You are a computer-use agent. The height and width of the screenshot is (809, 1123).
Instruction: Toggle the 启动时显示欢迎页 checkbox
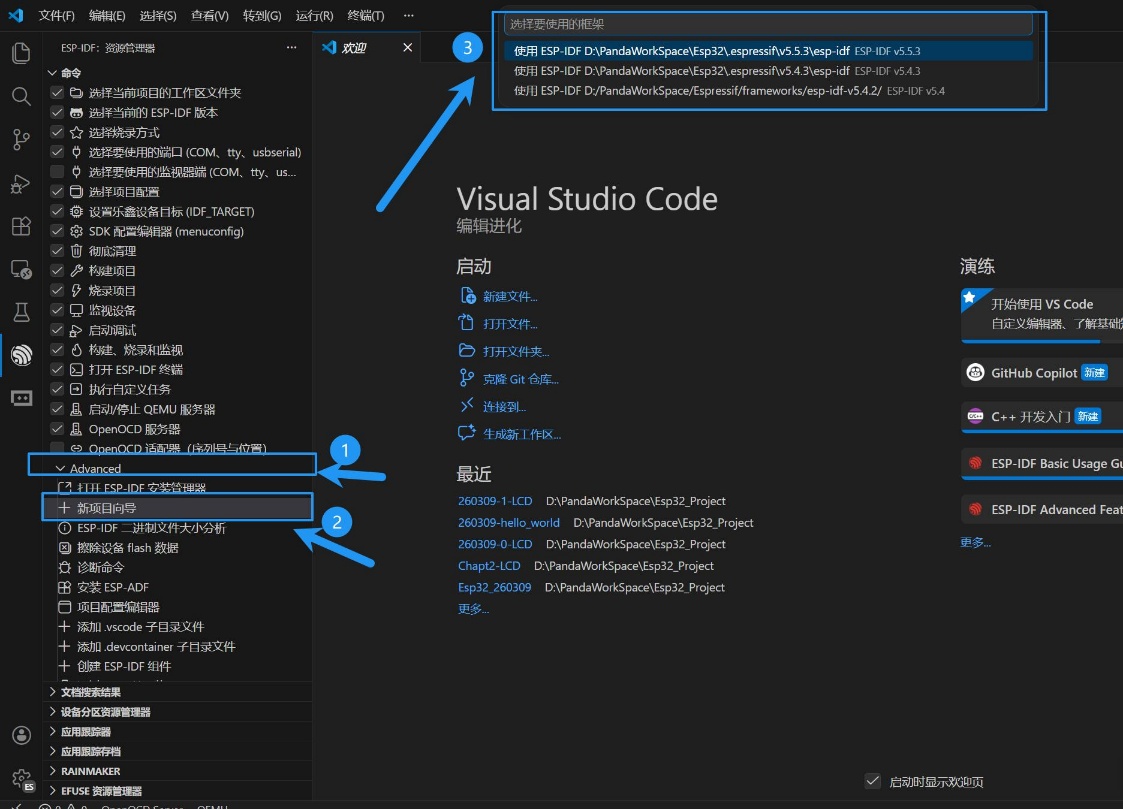(x=872, y=781)
